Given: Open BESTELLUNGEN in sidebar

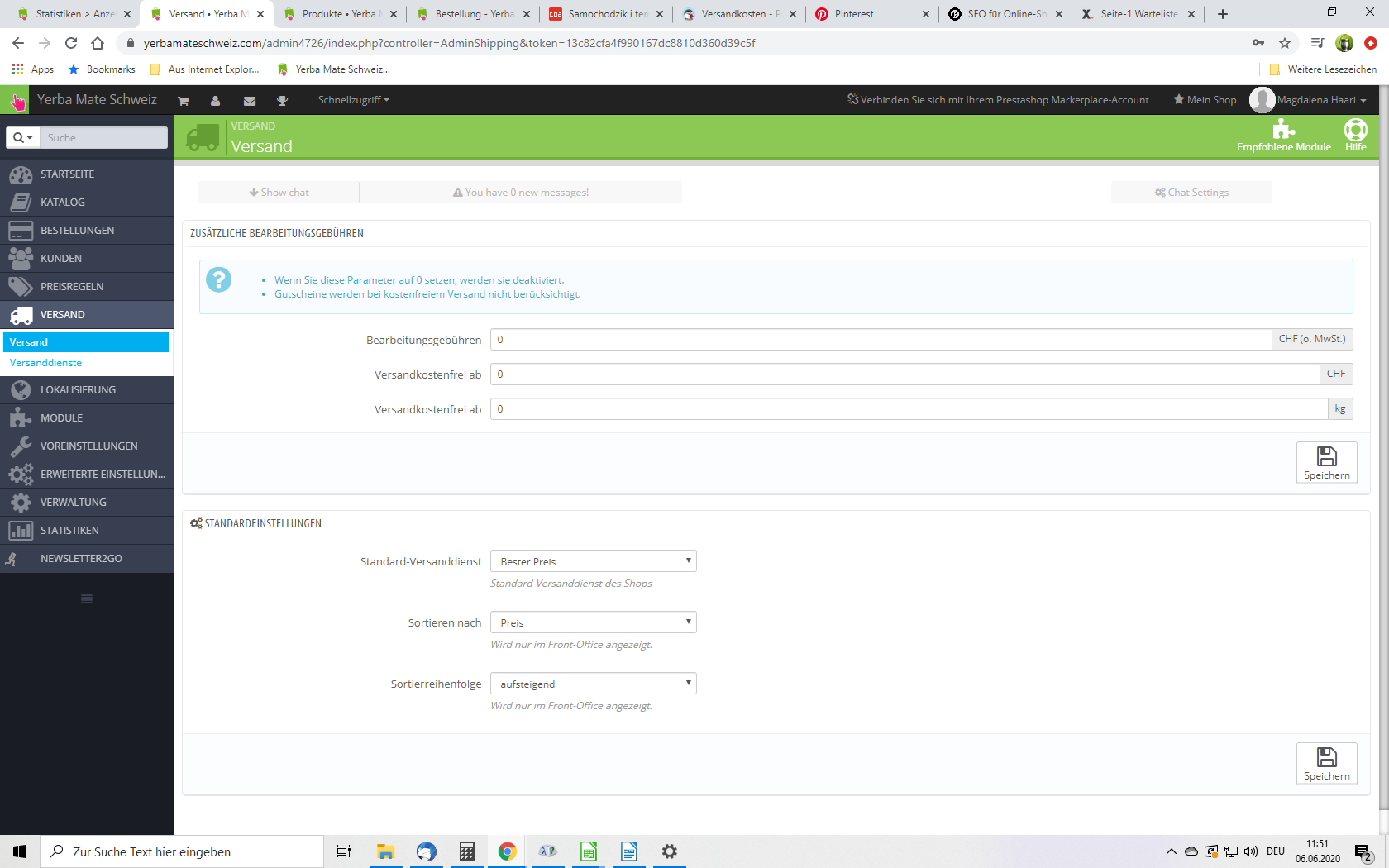Looking at the screenshot, I should (x=87, y=231).
